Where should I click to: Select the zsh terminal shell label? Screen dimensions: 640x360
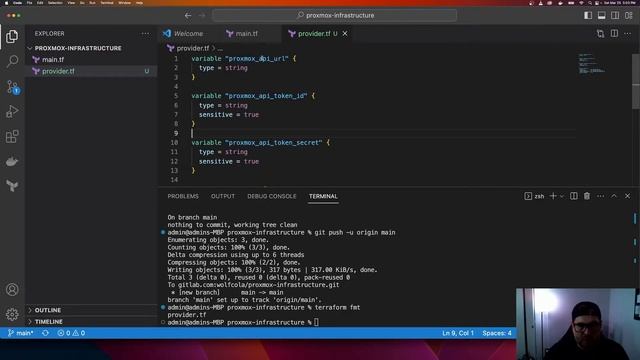coord(534,196)
